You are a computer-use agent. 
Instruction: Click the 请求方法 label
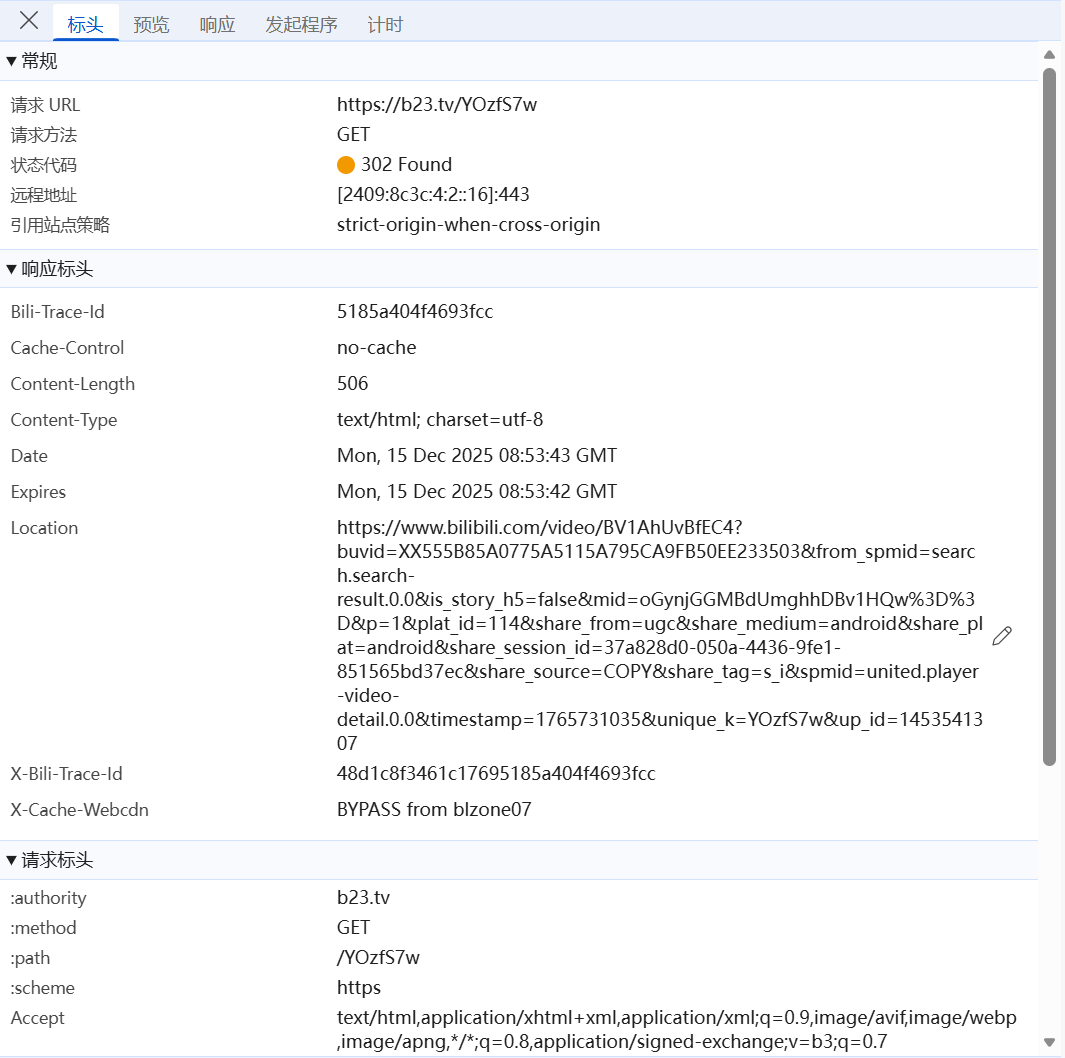click(43, 135)
